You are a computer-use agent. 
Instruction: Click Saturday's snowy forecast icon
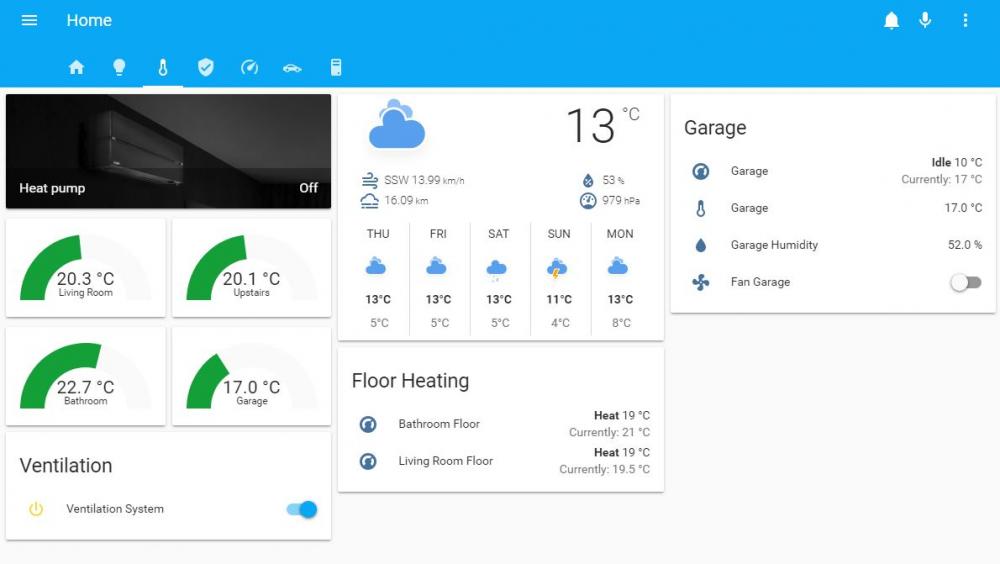[x=497, y=270]
